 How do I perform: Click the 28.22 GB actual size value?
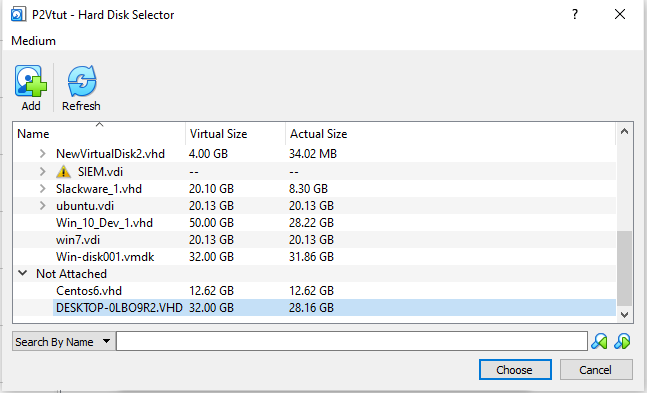pos(311,223)
